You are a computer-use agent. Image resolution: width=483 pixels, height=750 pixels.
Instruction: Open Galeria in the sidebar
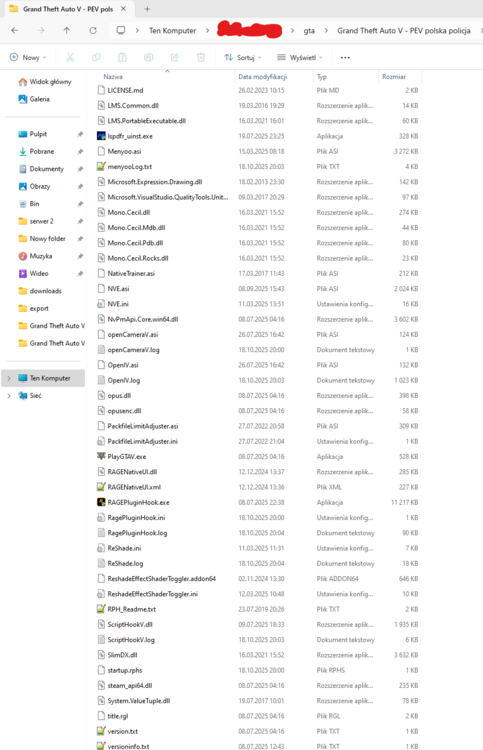pyautogui.click(x=34, y=99)
